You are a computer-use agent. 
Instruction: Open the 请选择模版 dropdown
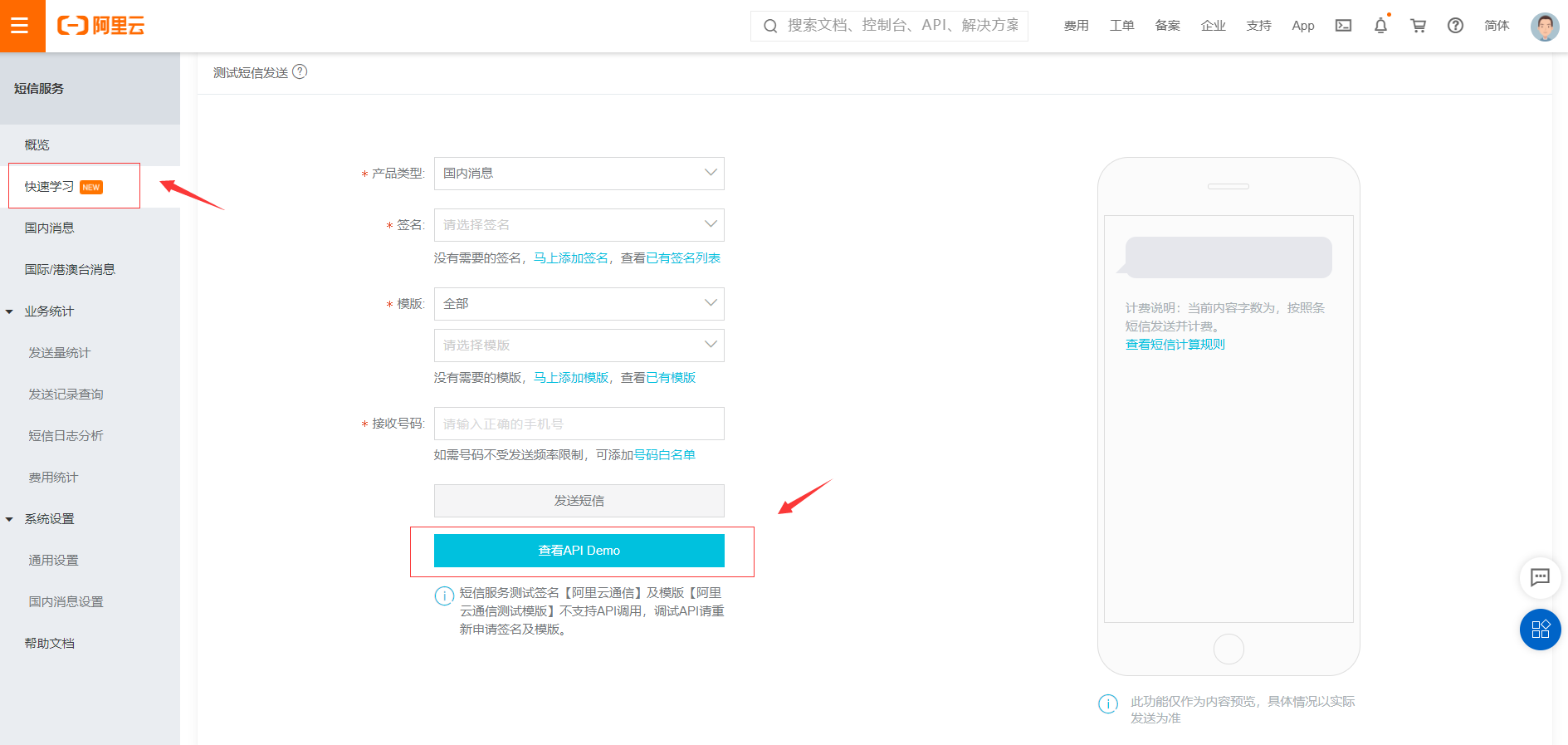point(579,346)
